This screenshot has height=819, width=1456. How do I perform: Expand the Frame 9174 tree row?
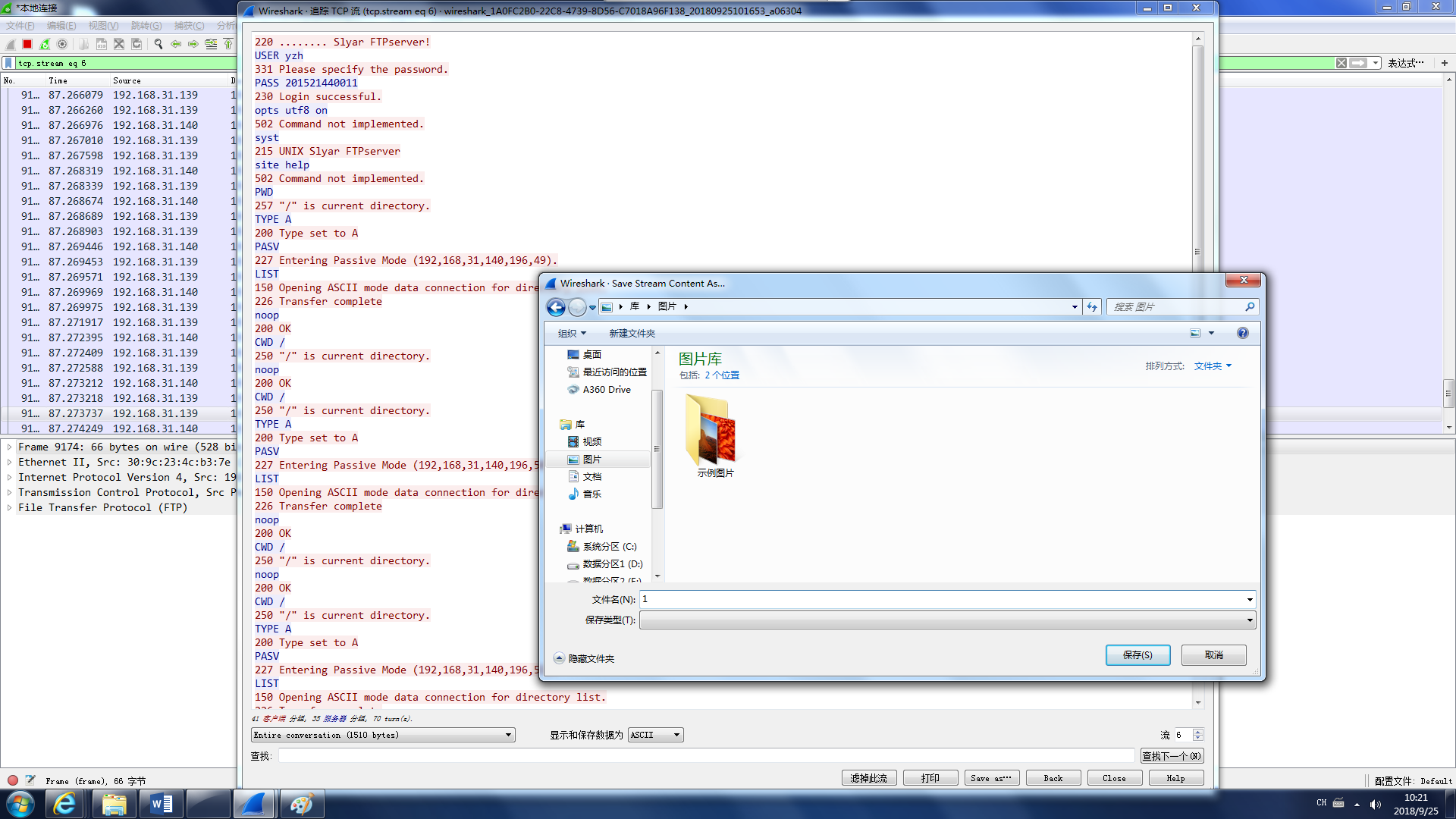click(x=9, y=447)
